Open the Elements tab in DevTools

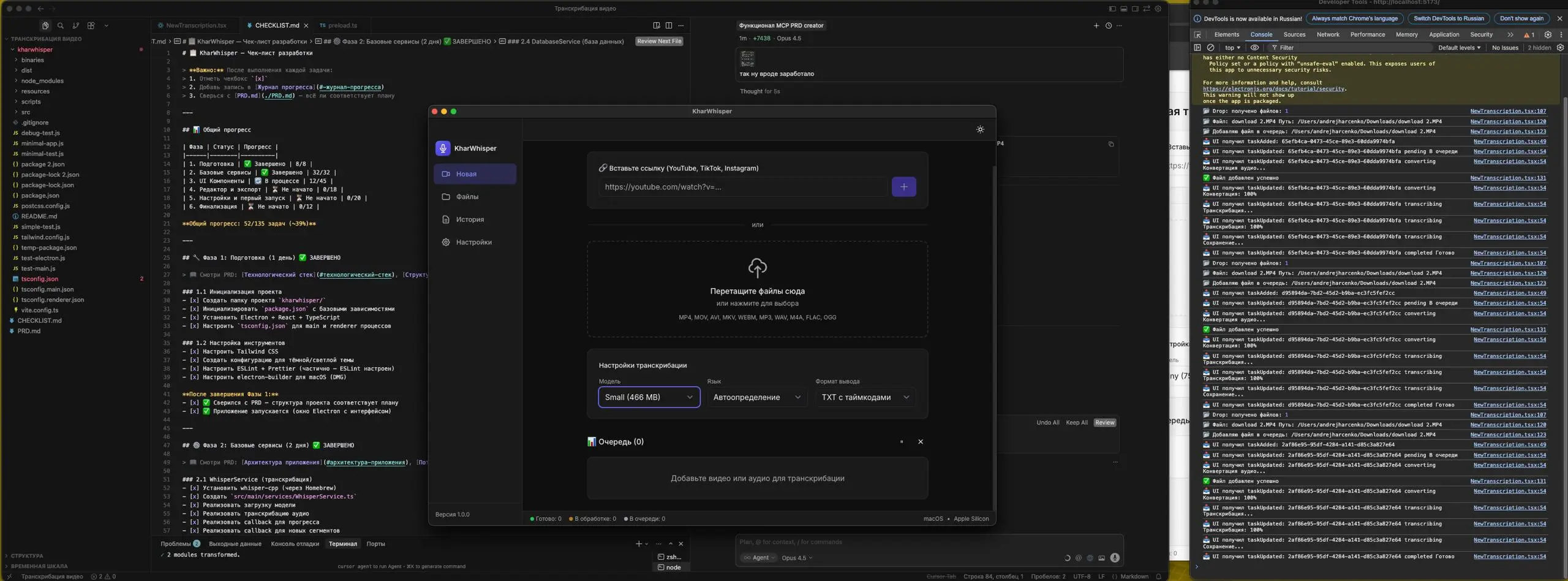[x=1226, y=35]
